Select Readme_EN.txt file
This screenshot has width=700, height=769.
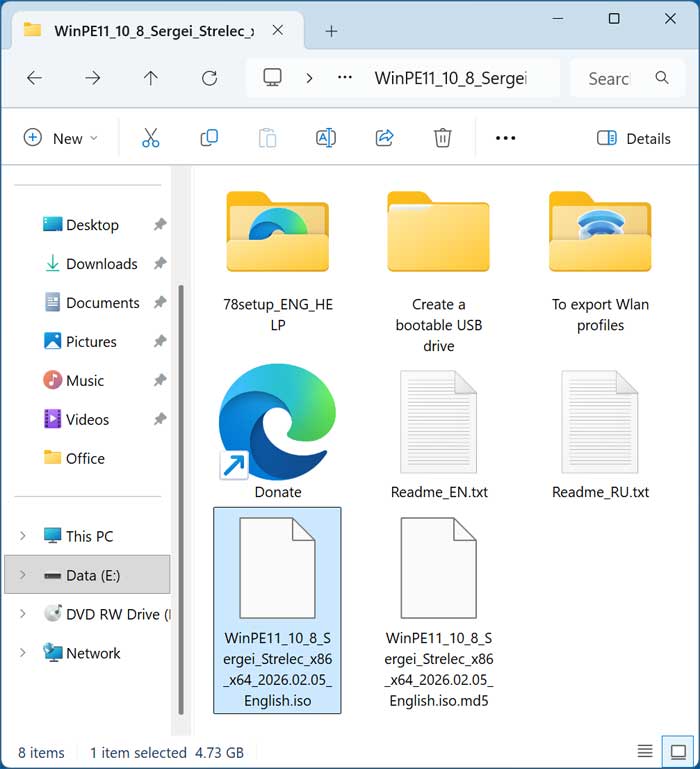pos(439,435)
